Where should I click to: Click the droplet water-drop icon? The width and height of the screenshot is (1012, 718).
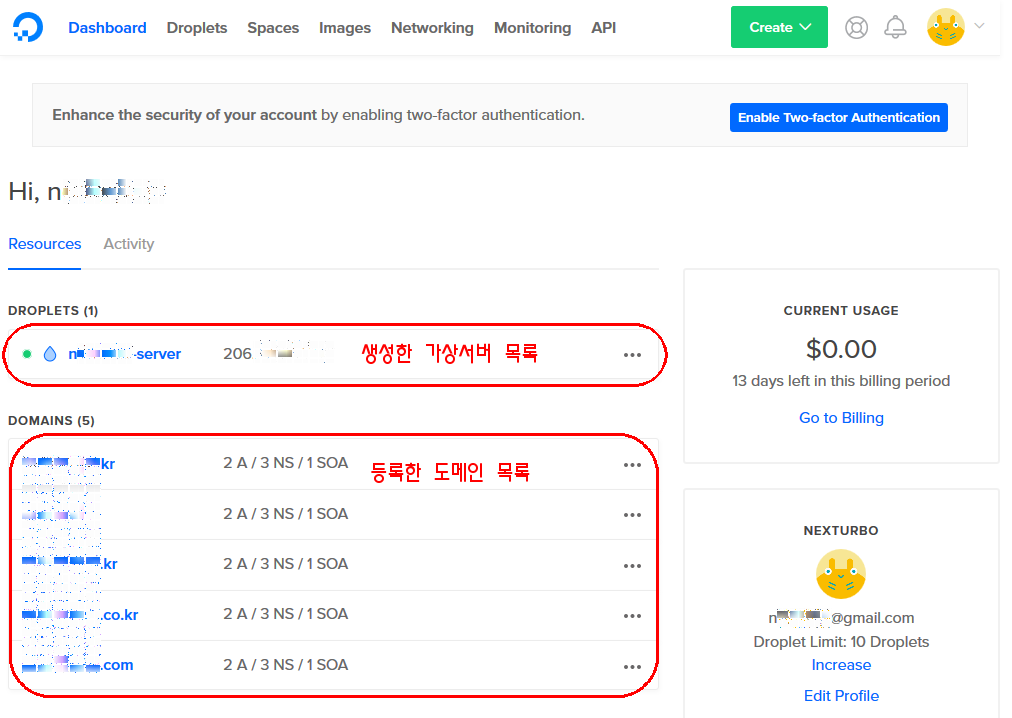click(50, 354)
